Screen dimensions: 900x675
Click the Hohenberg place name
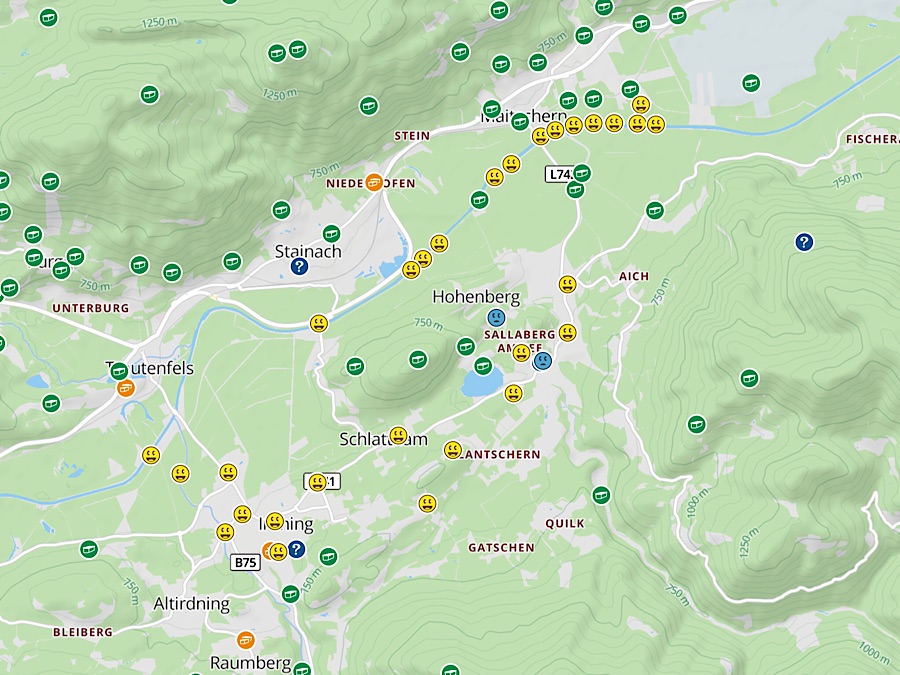point(475,297)
